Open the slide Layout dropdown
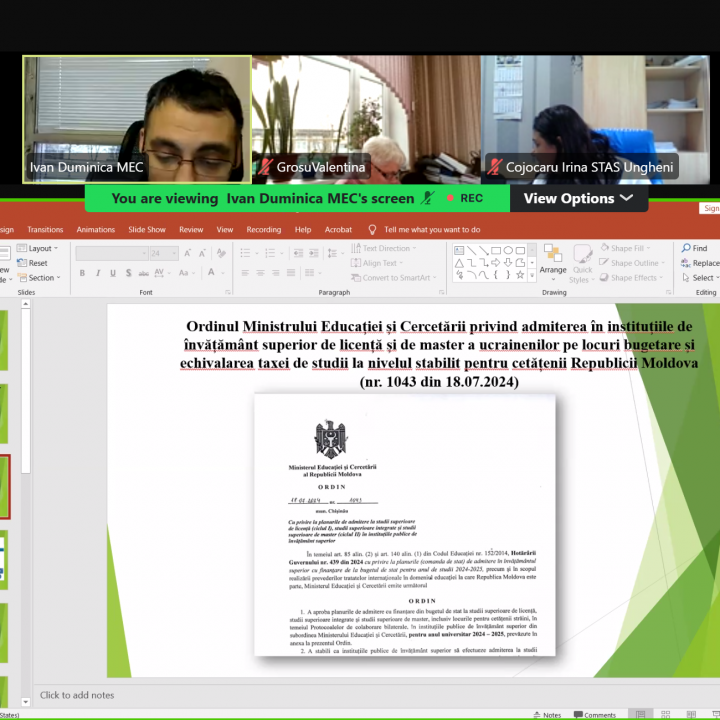The height and width of the screenshot is (720, 720). [x=41, y=248]
